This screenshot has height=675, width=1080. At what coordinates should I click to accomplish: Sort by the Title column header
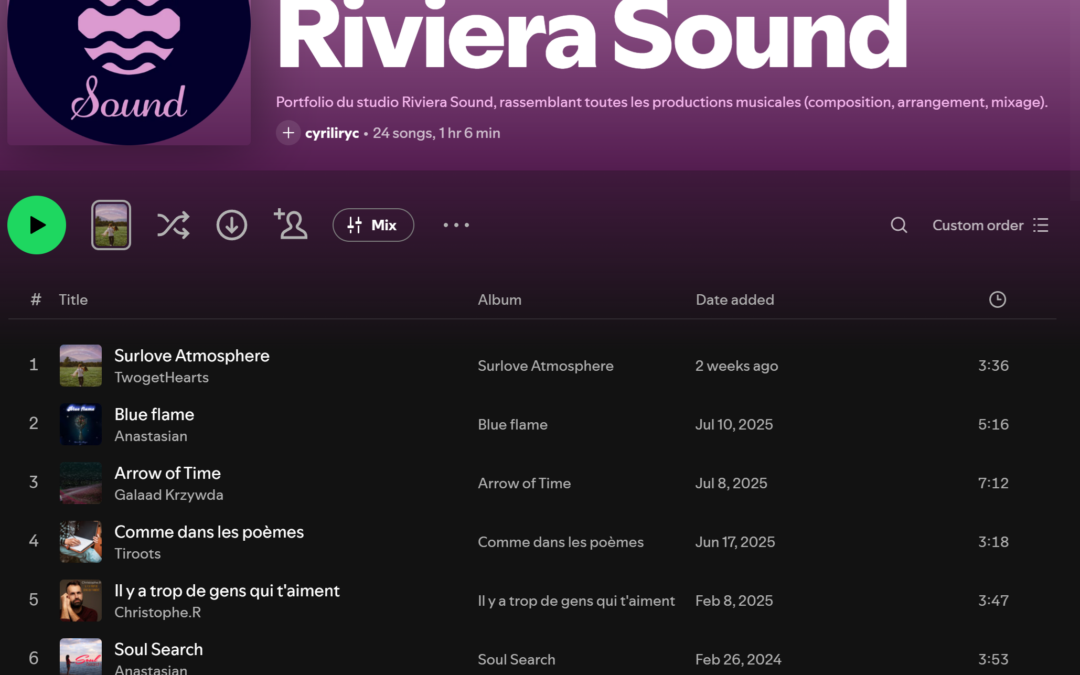[73, 300]
